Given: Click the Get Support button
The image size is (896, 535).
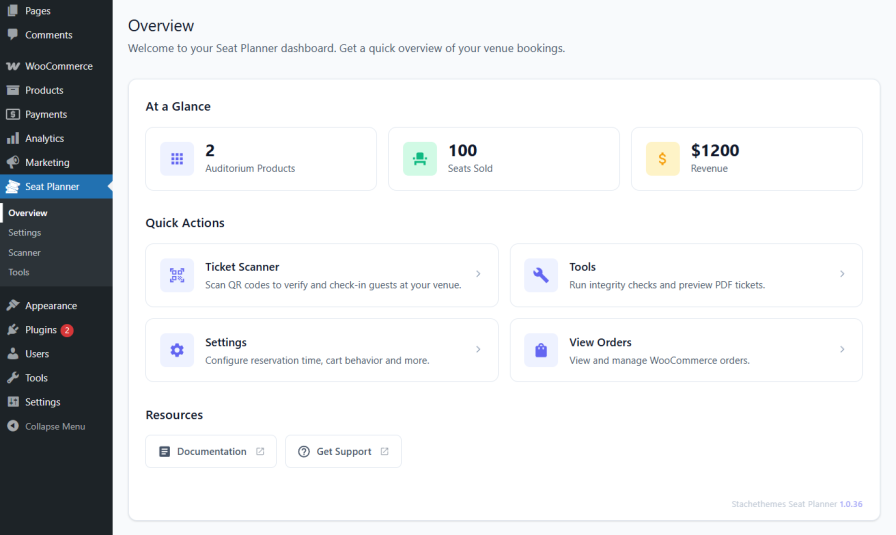Looking at the screenshot, I should [x=343, y=451].
